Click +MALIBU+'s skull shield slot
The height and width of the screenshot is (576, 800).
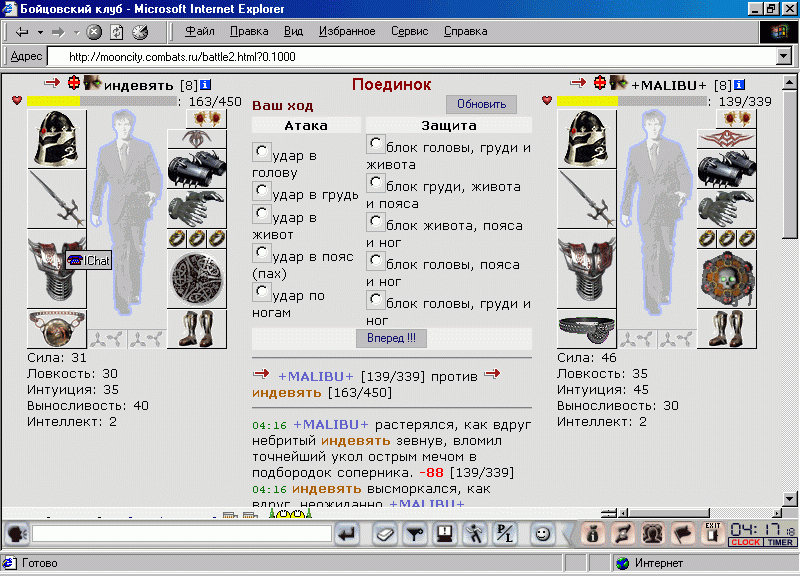pyautogui.click(x=727, y=279)
